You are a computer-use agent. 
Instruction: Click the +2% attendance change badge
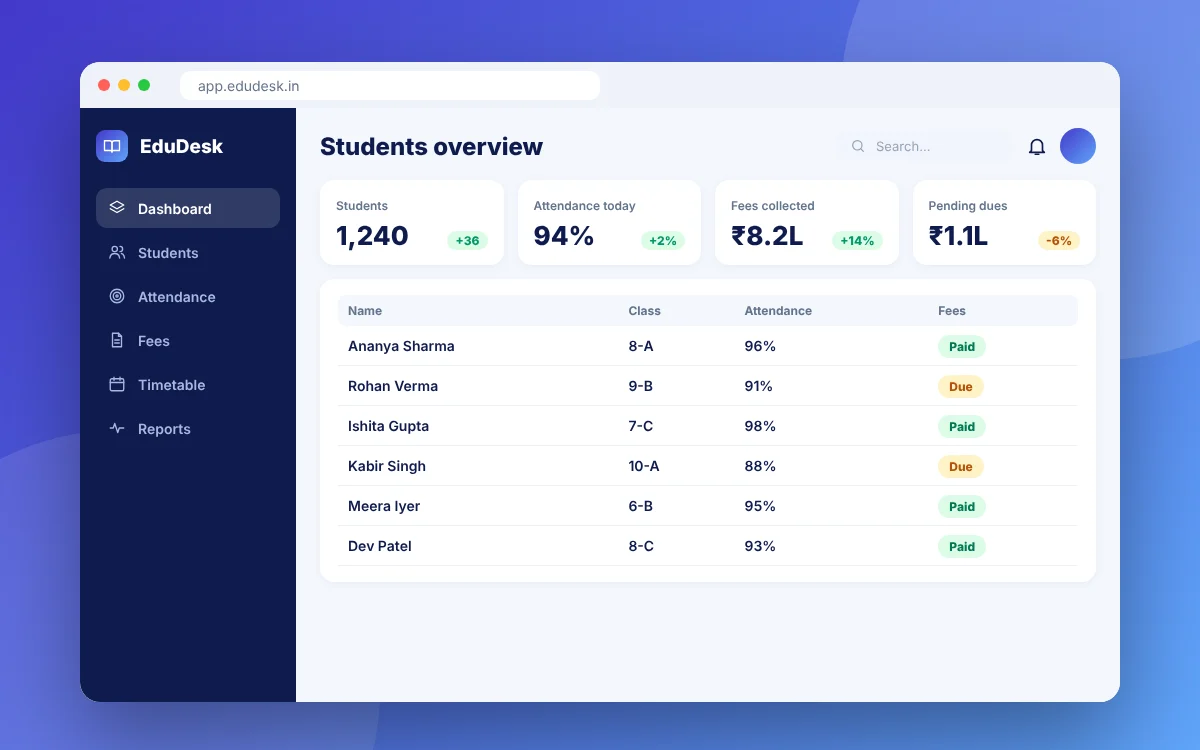coord(663,241)
